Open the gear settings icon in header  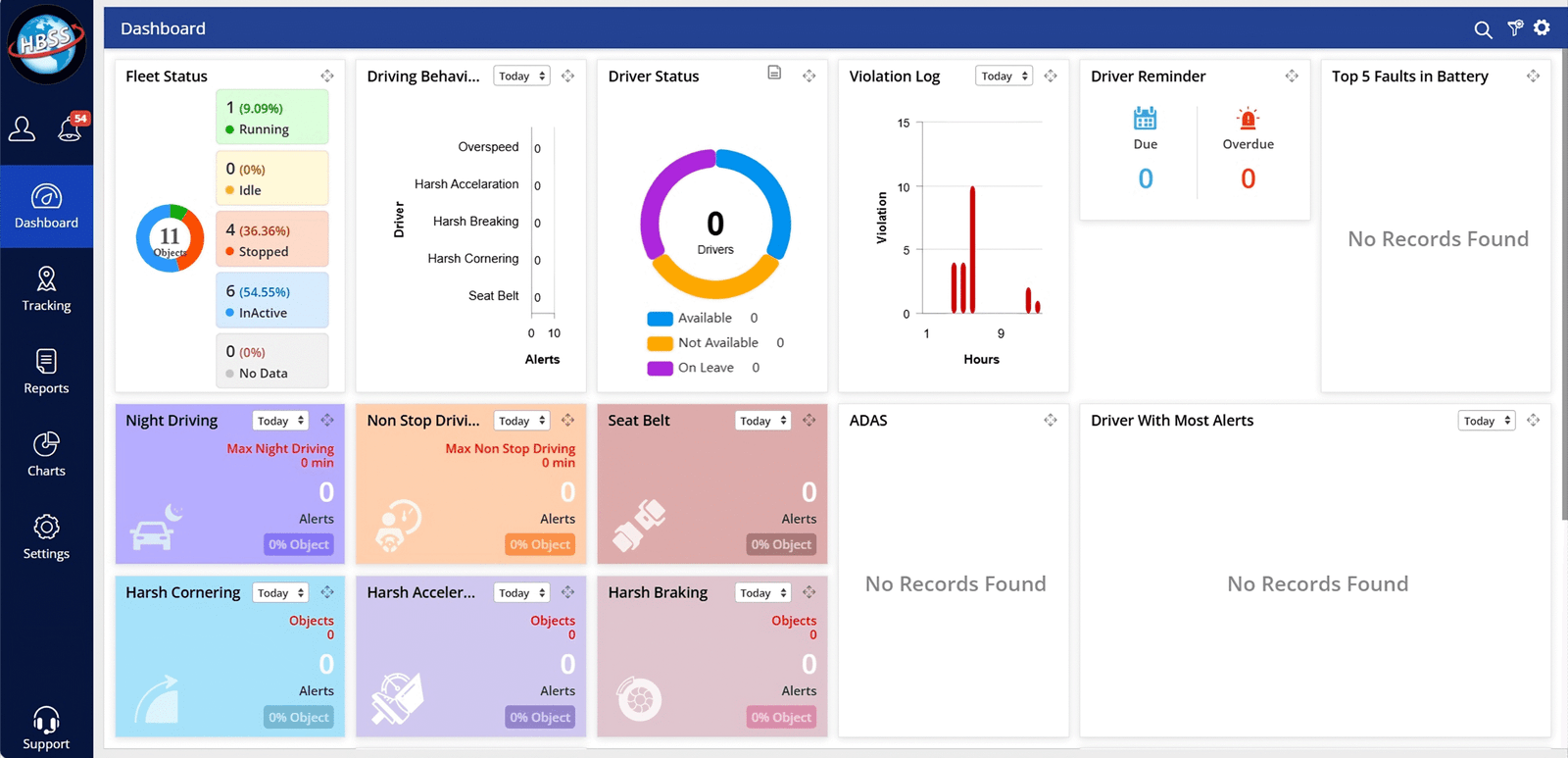click(1543, 27)
